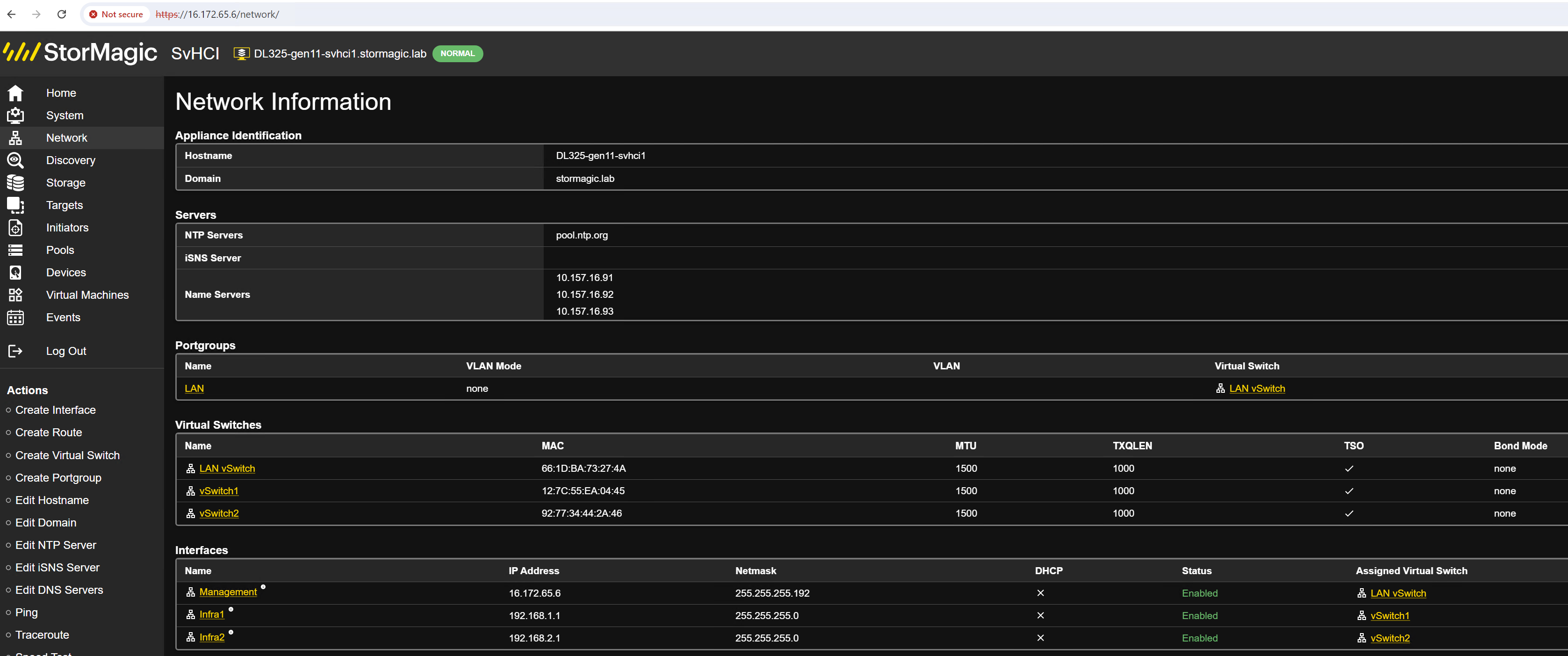Viewport: 1568px width, 656px height.
Task: Open the Discovery menu item
Action: pos(71,161)
